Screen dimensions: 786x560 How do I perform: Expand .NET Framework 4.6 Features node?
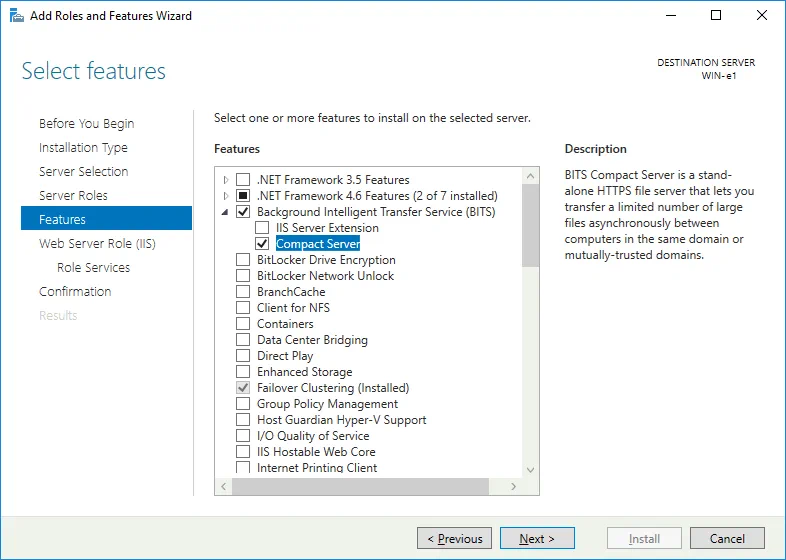226,196
